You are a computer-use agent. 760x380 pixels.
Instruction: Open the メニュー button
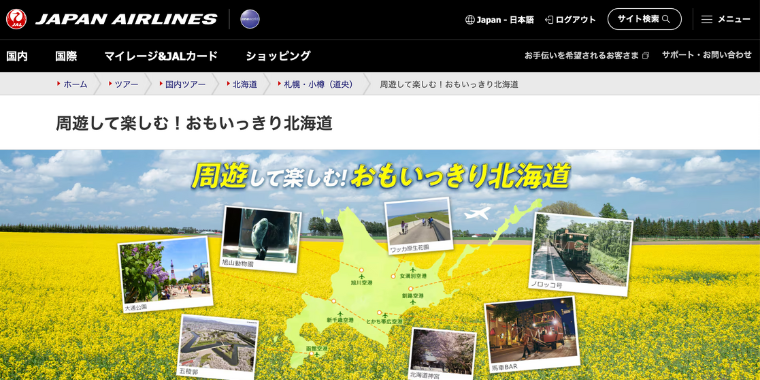pos(726,19)
